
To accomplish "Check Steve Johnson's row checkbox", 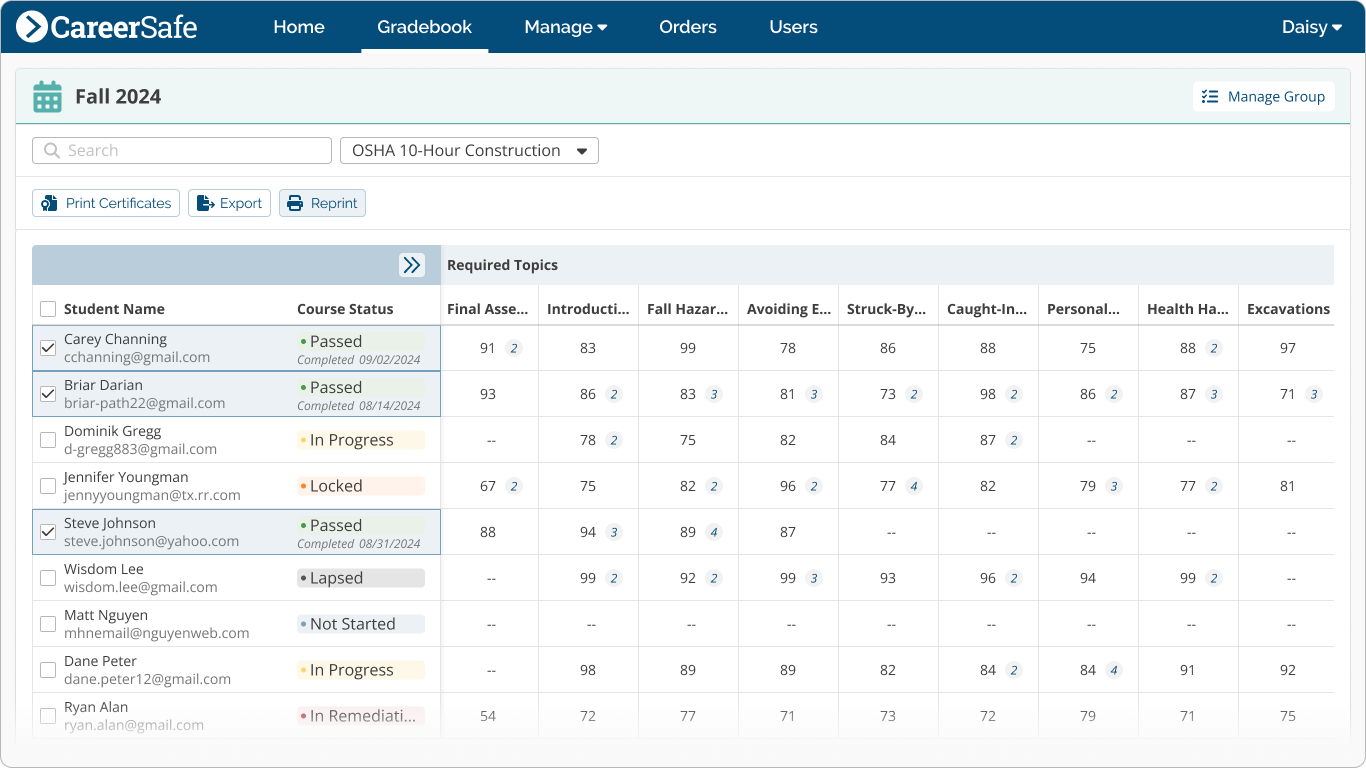I will tap(47, 531).
